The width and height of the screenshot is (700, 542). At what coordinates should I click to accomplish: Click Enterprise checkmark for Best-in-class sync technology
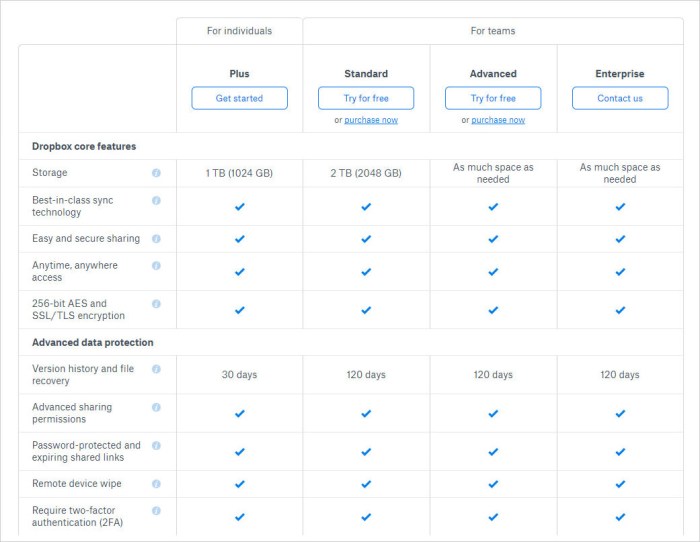[x=620, y=207]
